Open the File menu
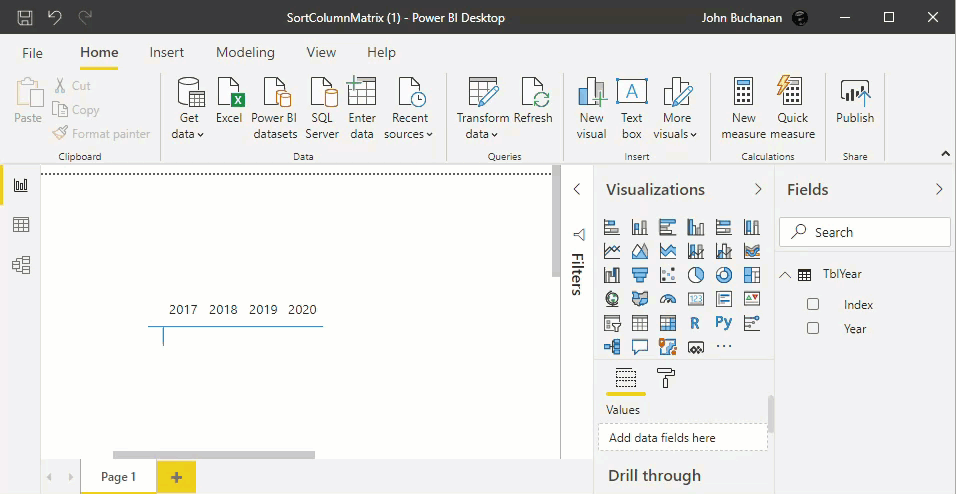The image size is (956, 494). (32, 53)
